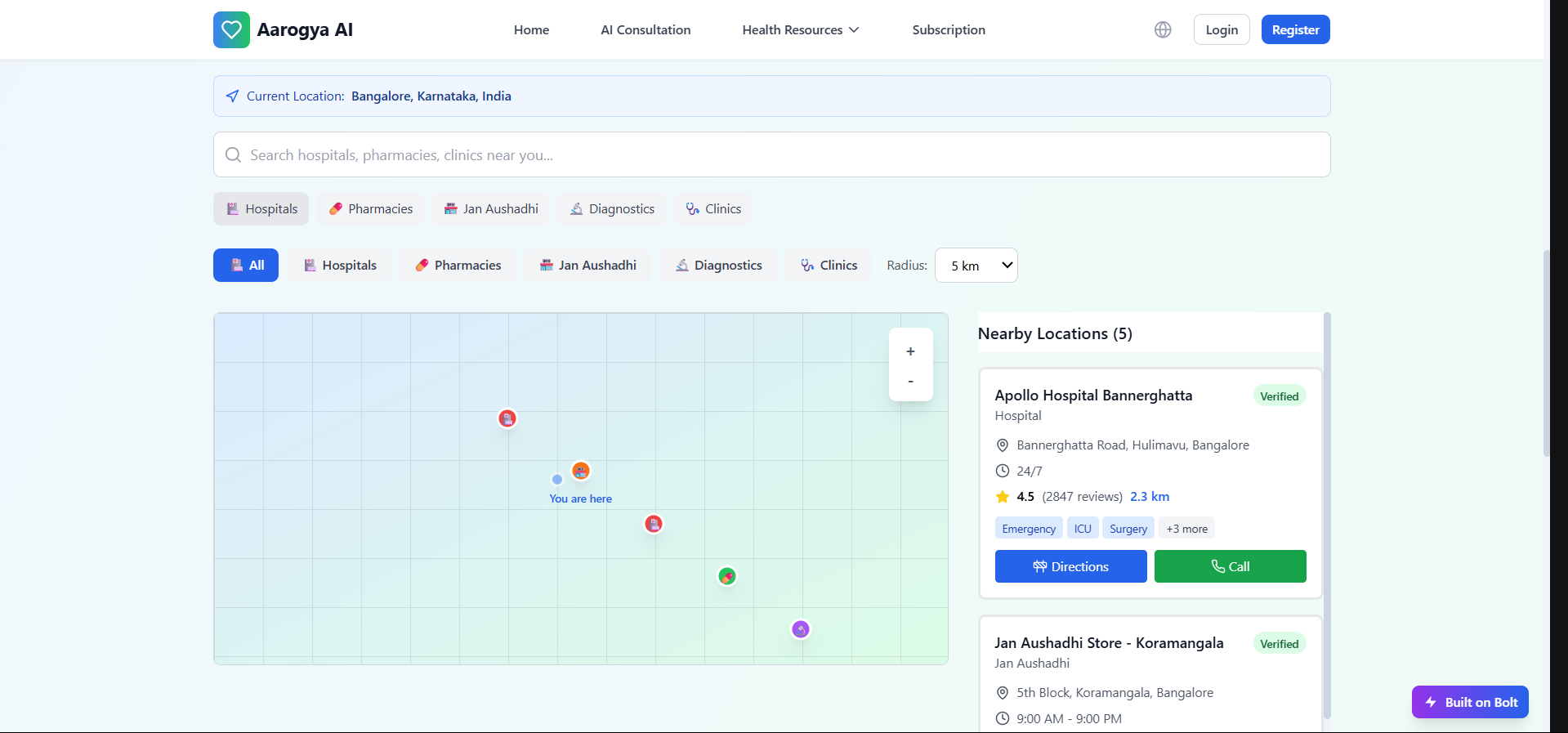
Task: Open the Radius 5 km dropdown
Action: [976, 266]
